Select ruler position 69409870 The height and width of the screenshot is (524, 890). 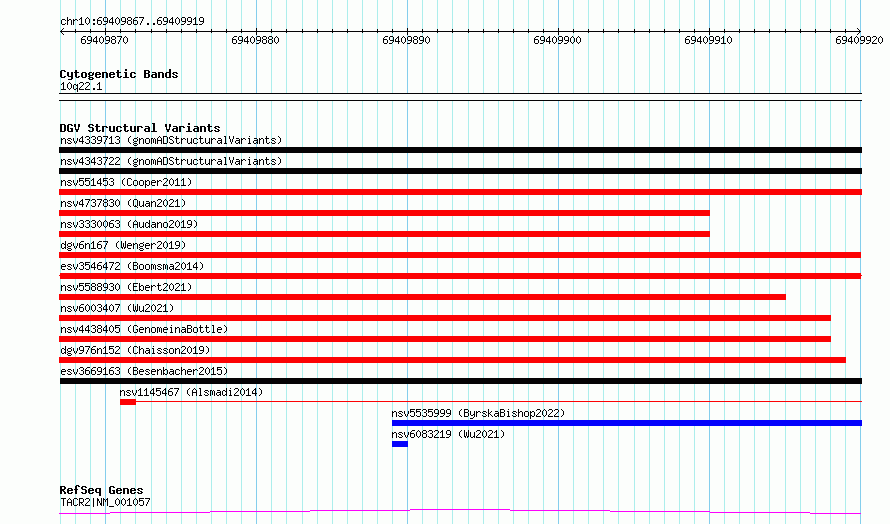click(104, 40)
